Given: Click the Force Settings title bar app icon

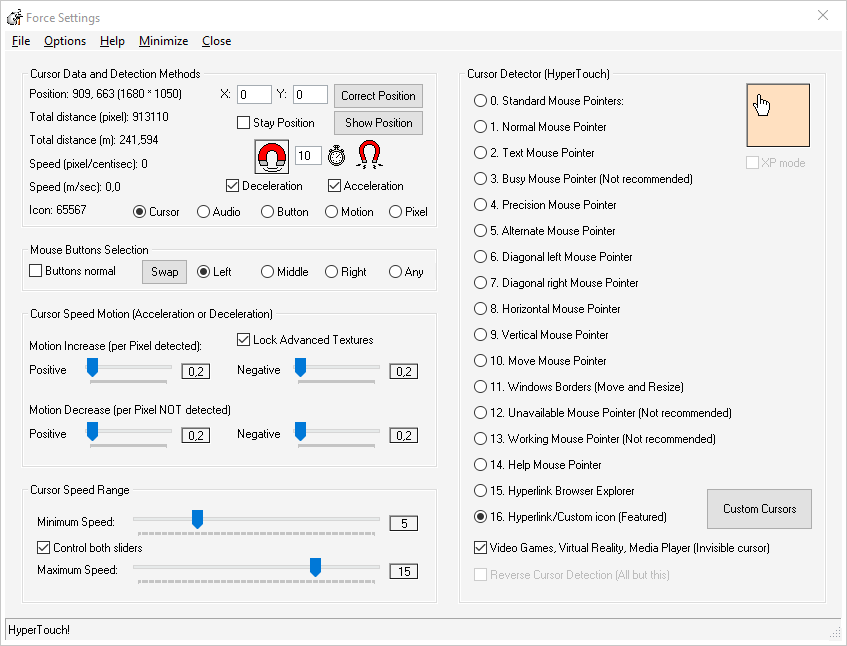Looking at the screenshot, I should click(15, 17).
